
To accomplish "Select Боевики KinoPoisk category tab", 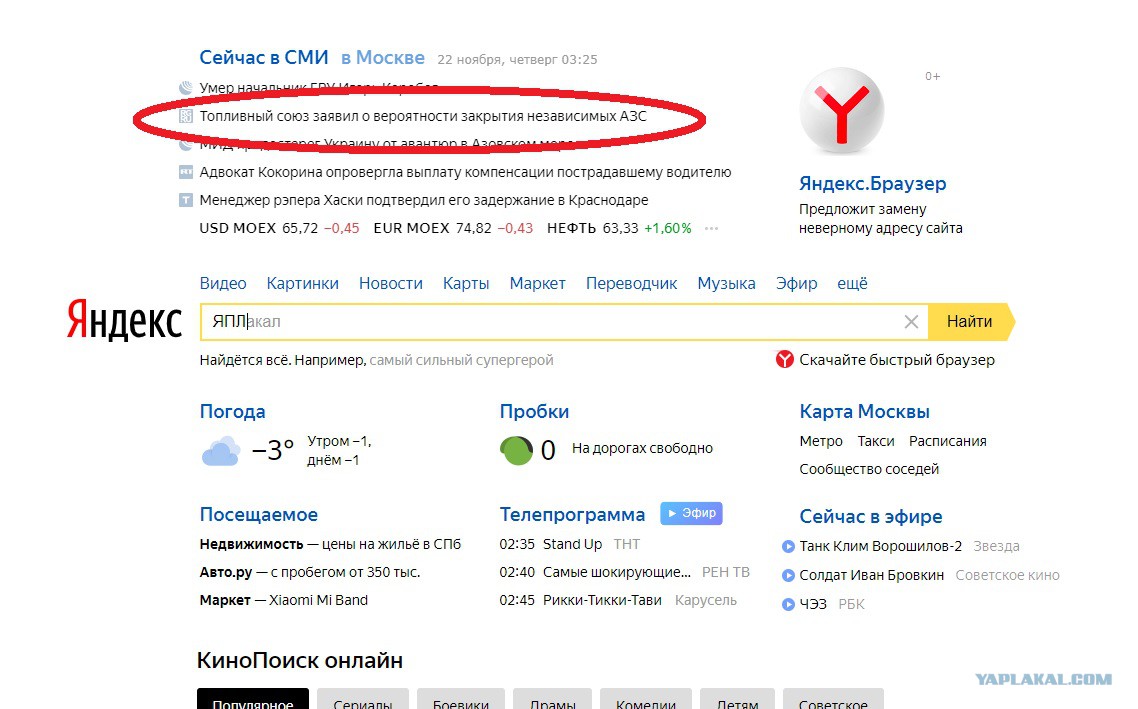I will coord(461,700).
